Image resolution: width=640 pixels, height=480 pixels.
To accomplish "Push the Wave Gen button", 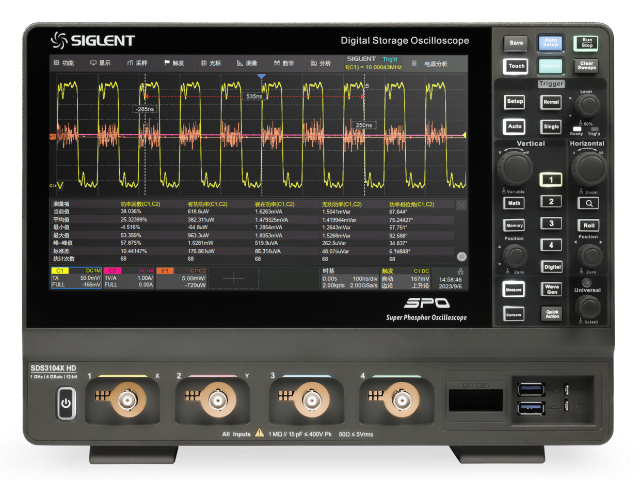I will [x=551, y=289].
